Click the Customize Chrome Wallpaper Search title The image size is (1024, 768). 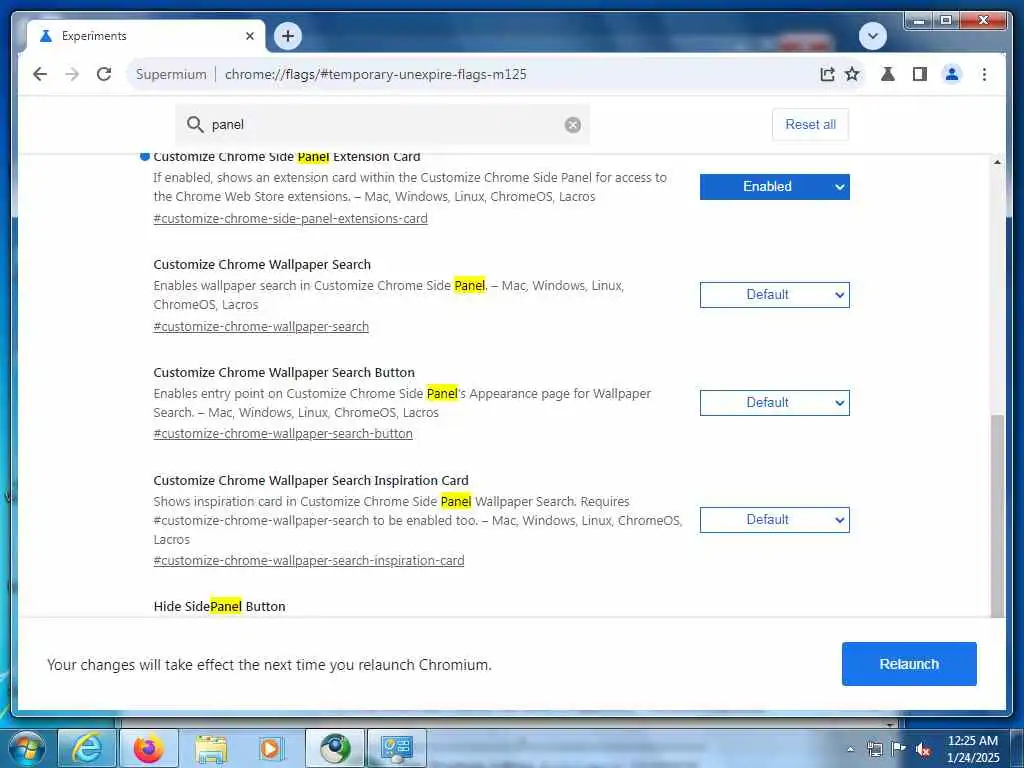click(x=262, y=264)
